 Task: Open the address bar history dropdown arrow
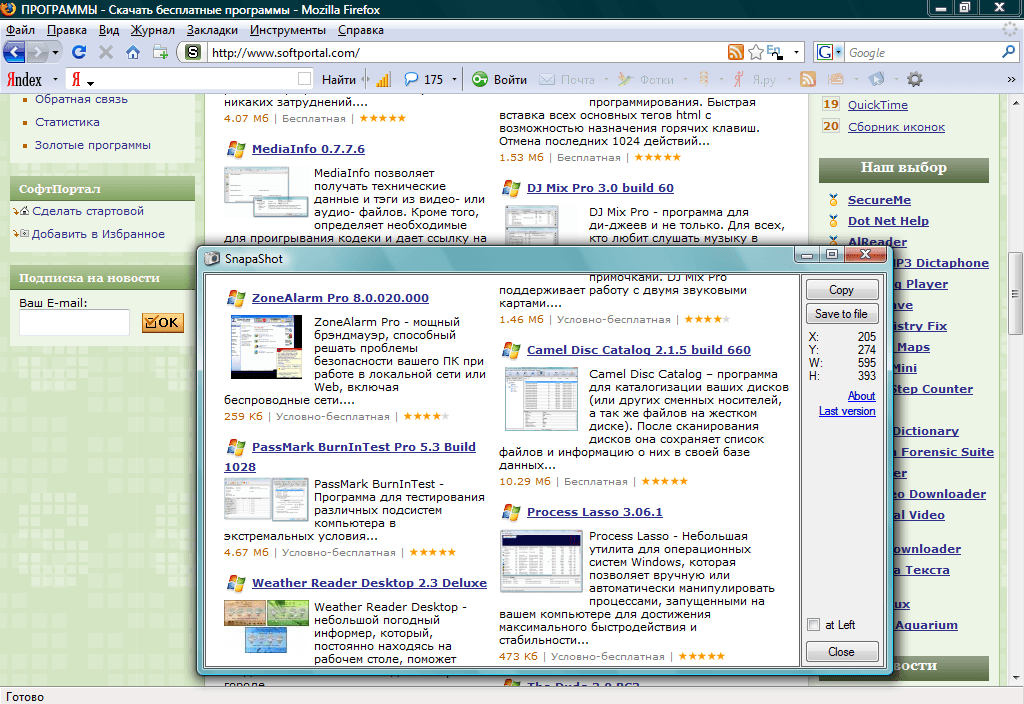[796, 52]
